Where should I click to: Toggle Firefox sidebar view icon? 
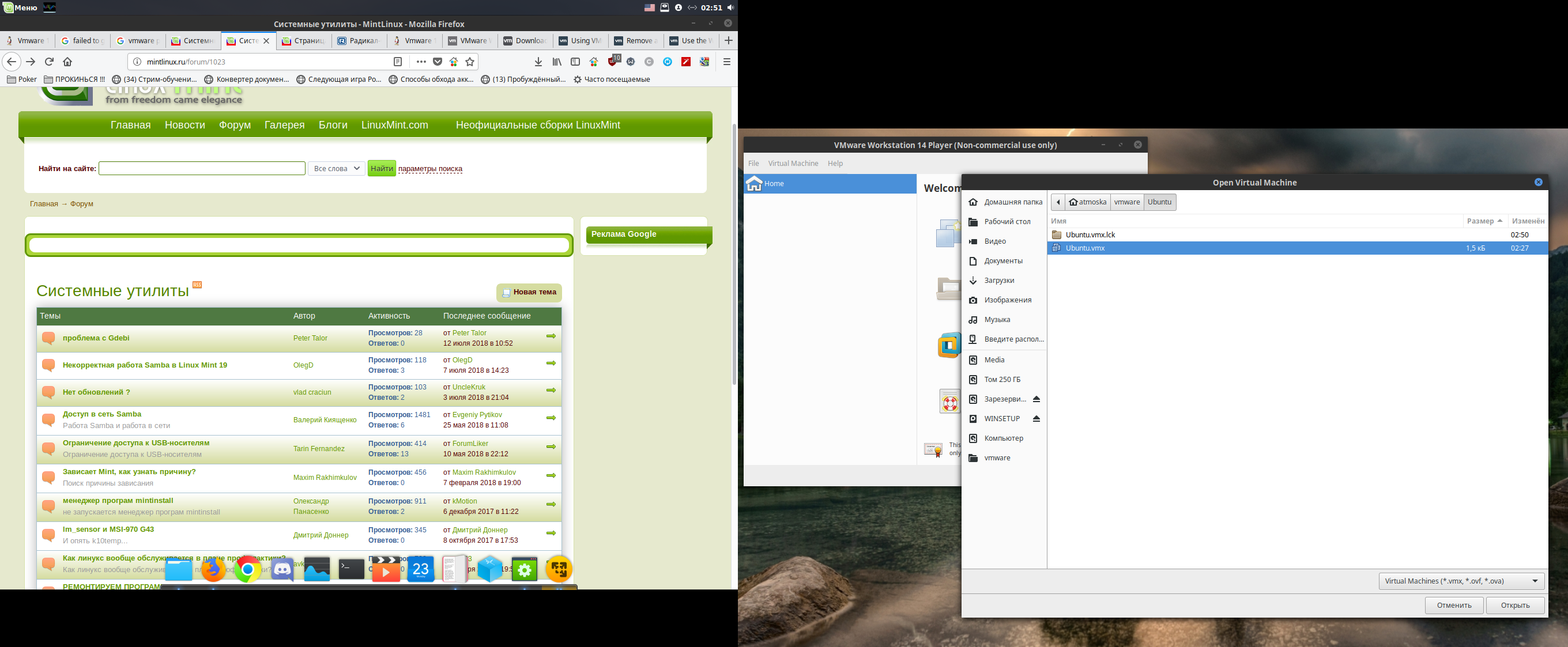(x=575, y=62)
